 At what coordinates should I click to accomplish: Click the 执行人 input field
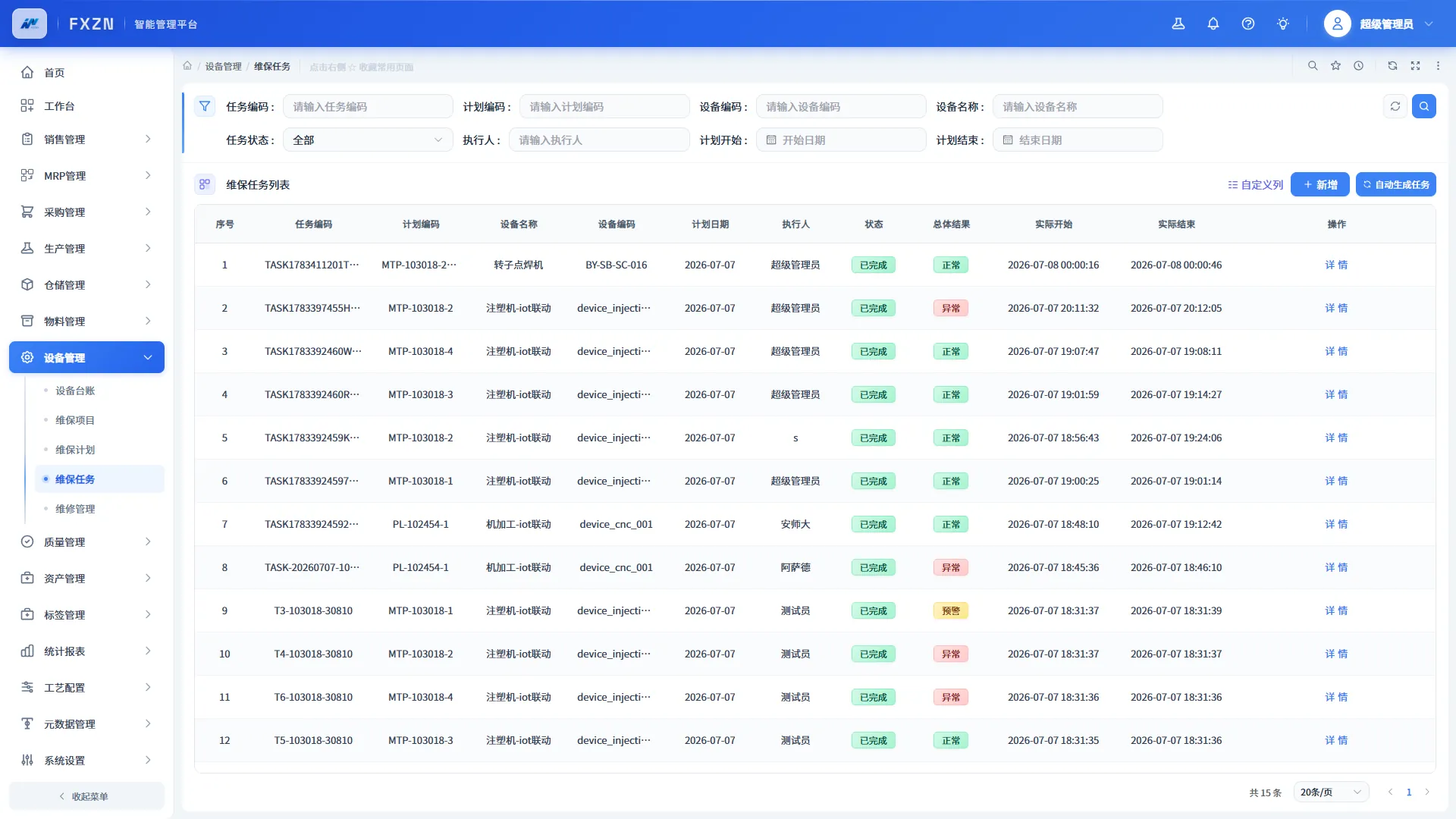coord(599,140)
